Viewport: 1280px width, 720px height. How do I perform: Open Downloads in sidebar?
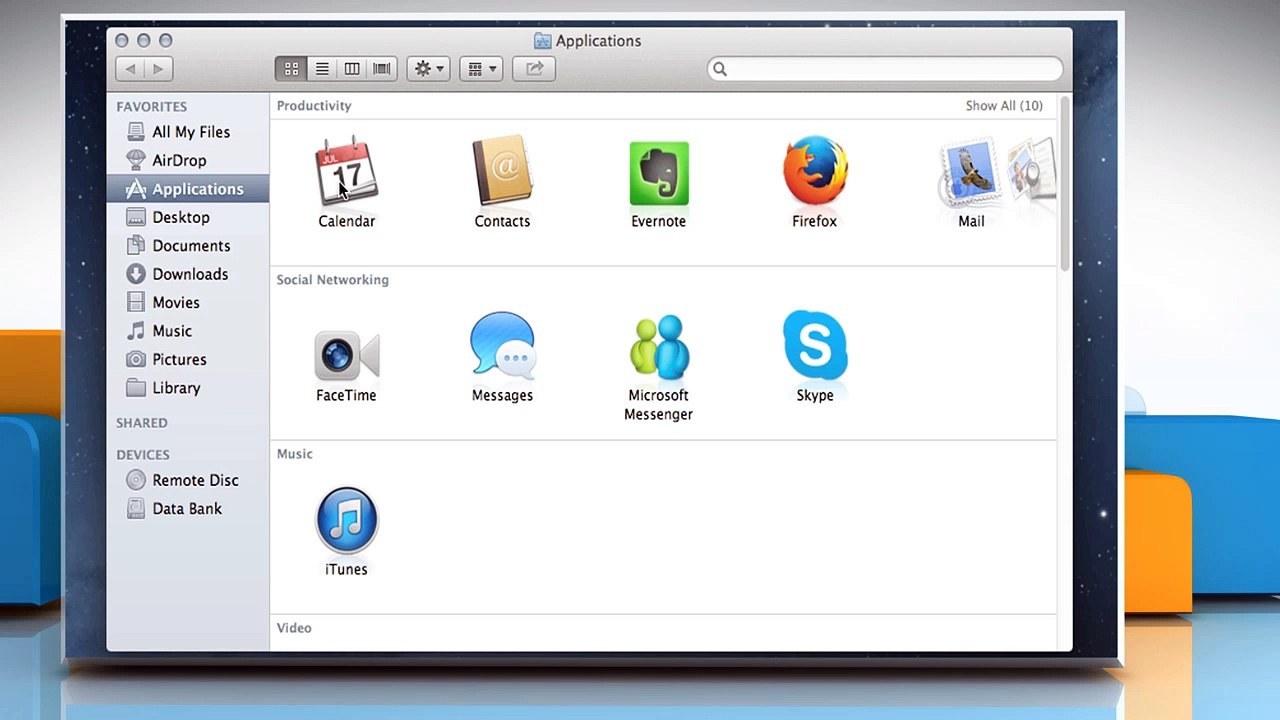point(187,274)
